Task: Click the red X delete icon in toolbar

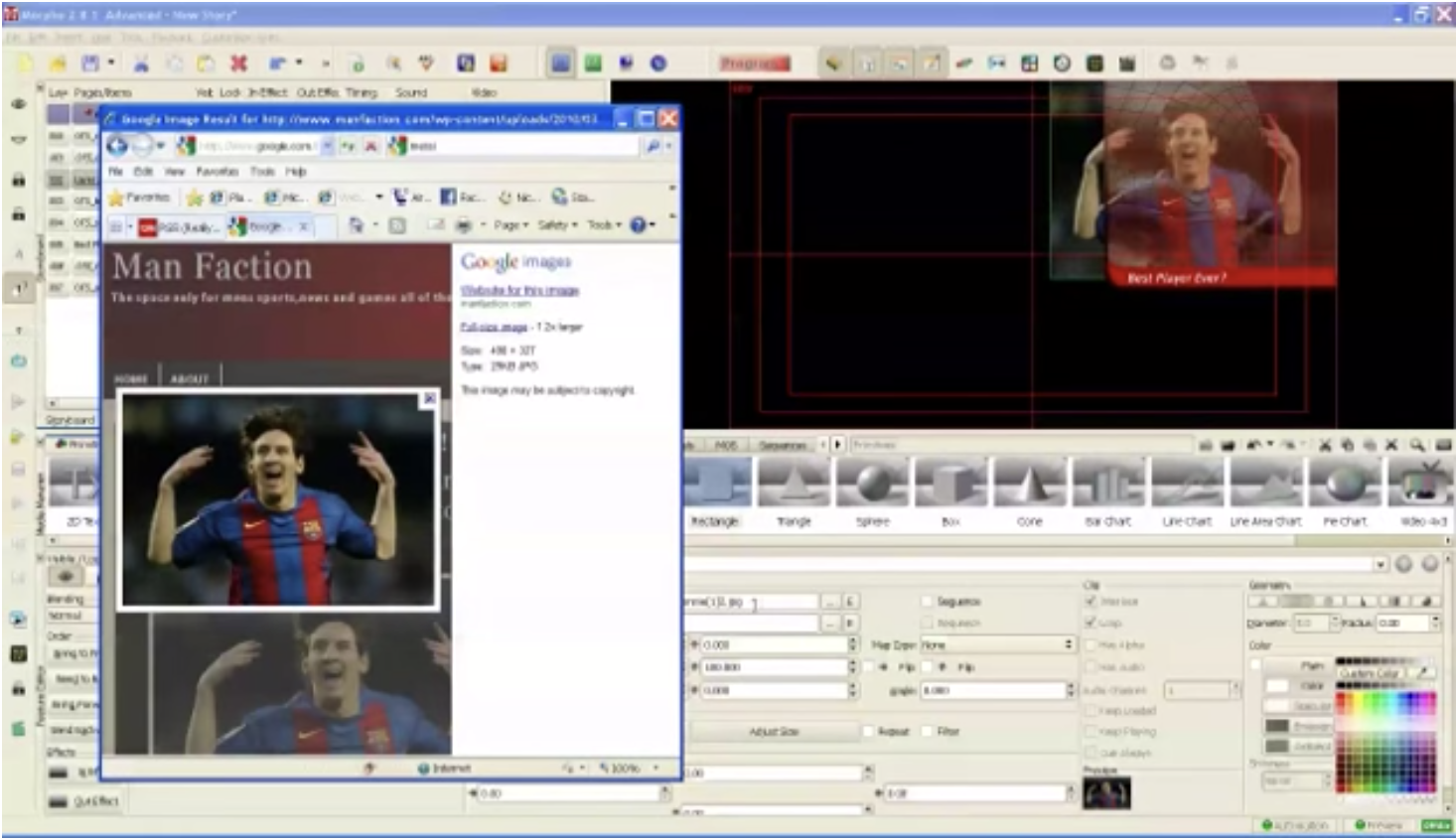Action: tap(238, 64)
